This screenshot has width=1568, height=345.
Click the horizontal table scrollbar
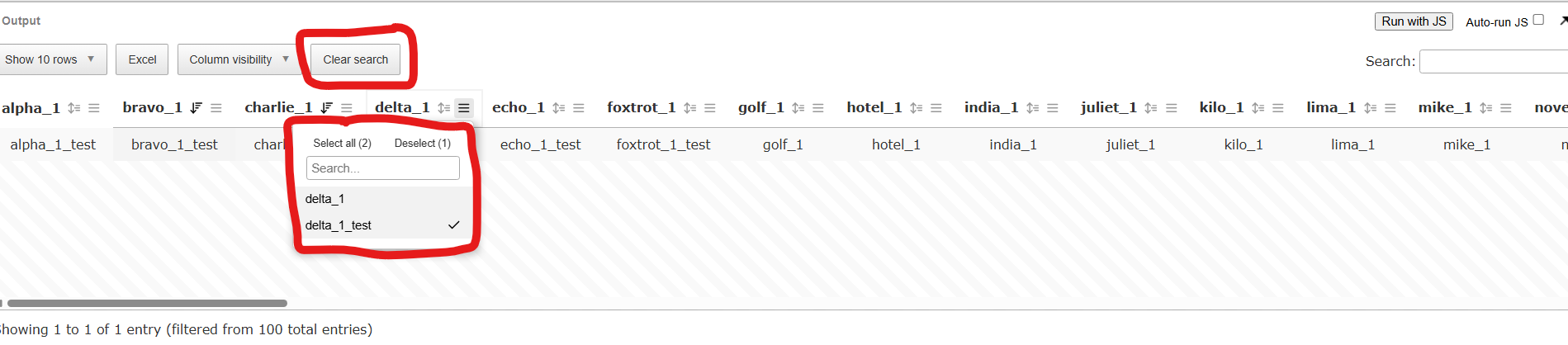coord(147,304)
